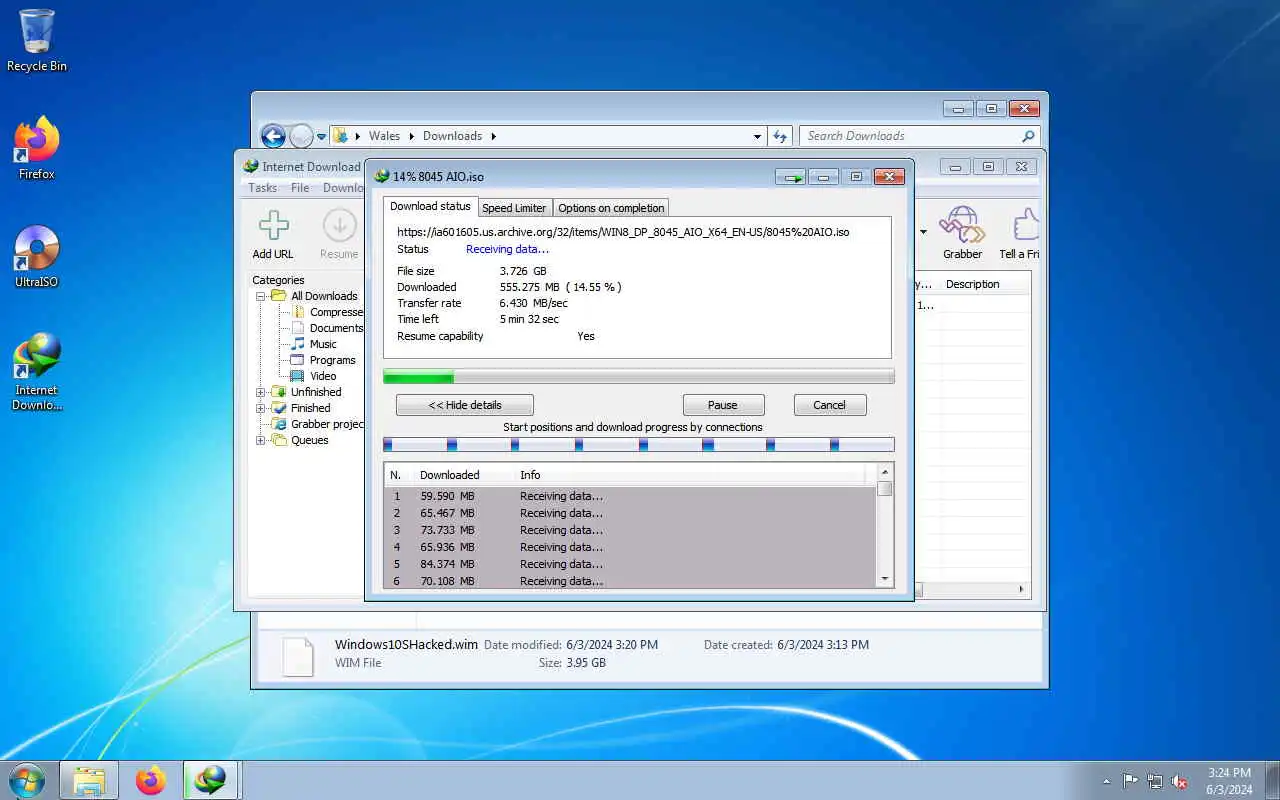Select connection row 1 with 59.590 MB

click(x=630, y=496)
